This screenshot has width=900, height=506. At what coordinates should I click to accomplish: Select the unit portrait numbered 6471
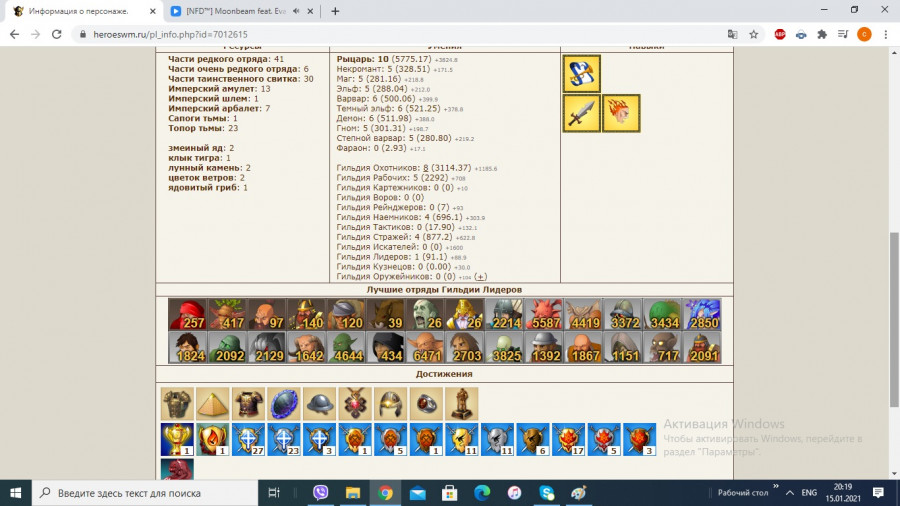(x=425, y=347)
